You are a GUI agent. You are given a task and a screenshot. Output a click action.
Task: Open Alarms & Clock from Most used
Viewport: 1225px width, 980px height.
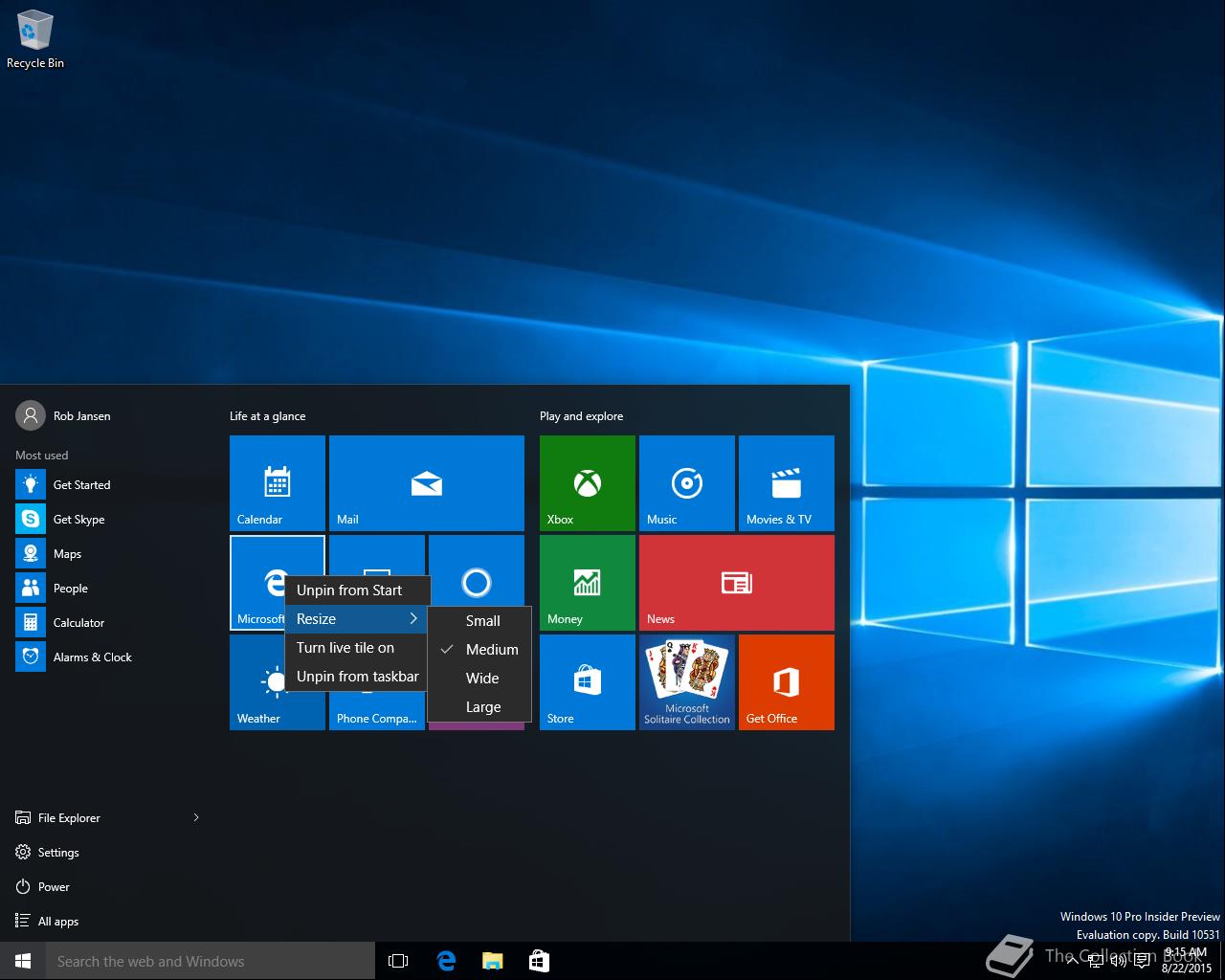[111, 657]
